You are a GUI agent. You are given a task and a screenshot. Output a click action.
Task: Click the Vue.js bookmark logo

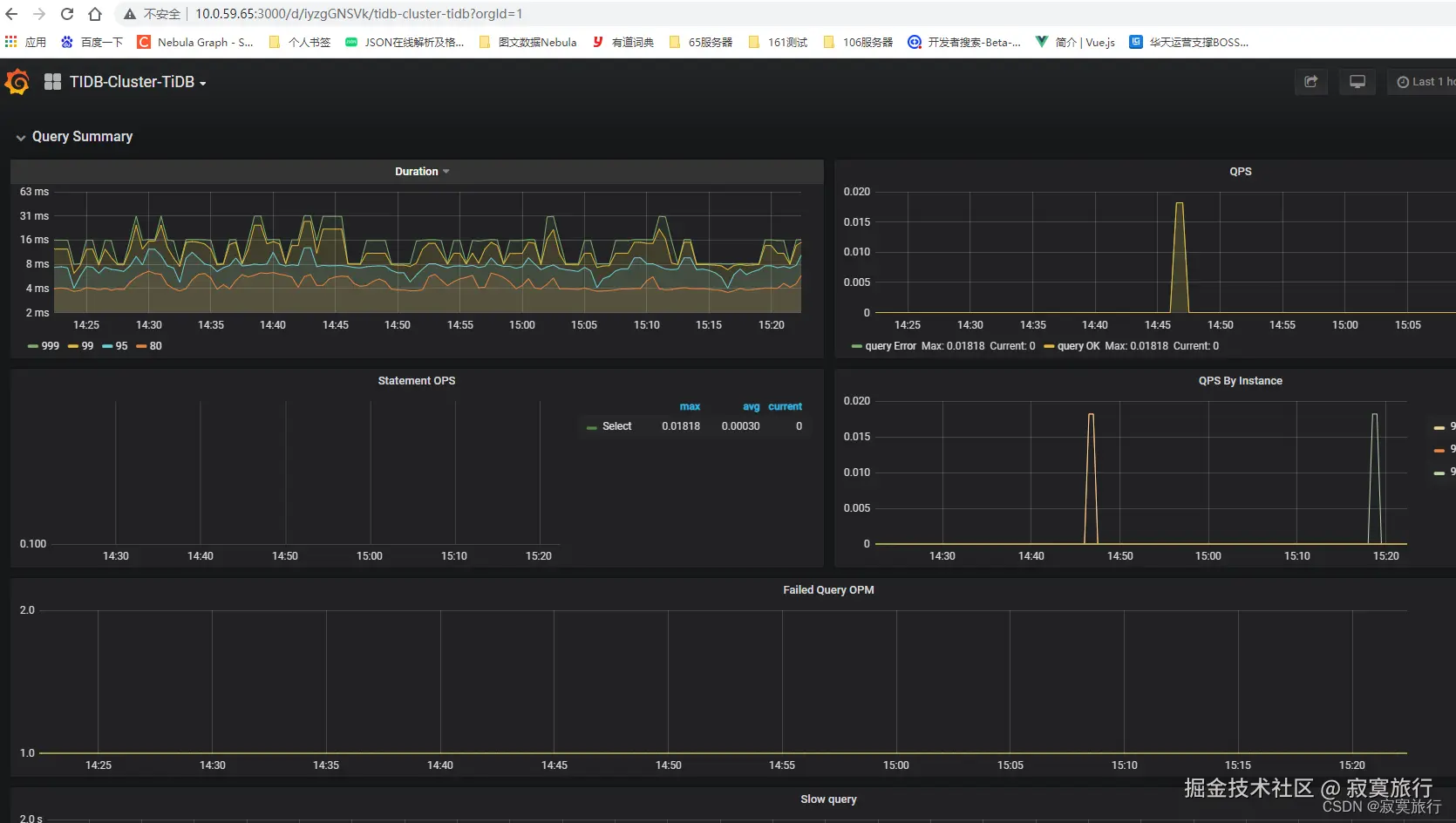tap(1042, 42)
